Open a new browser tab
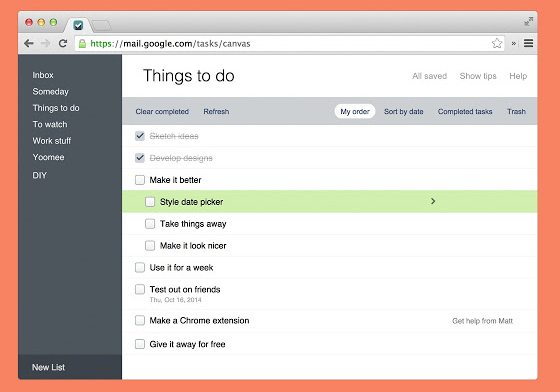 pyautogui.click(x=101, y=26)
